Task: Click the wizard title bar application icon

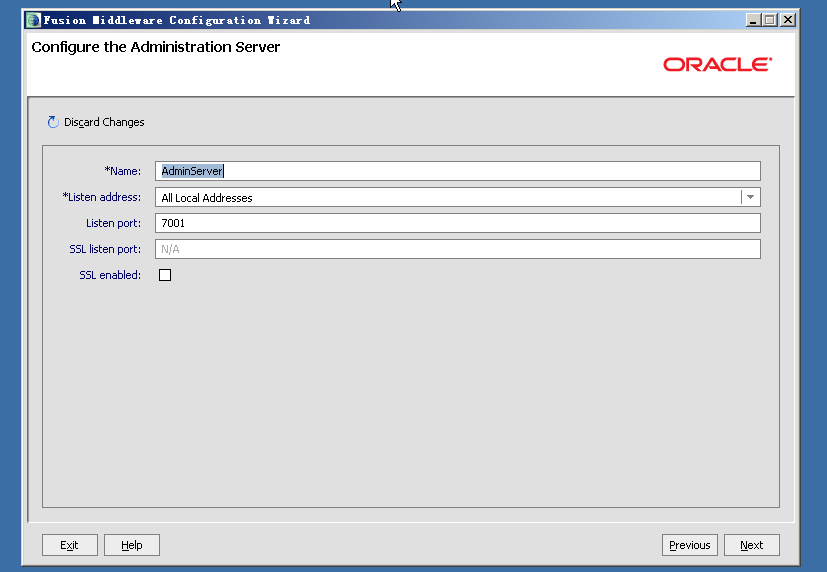Action: [x=33, y=20]
